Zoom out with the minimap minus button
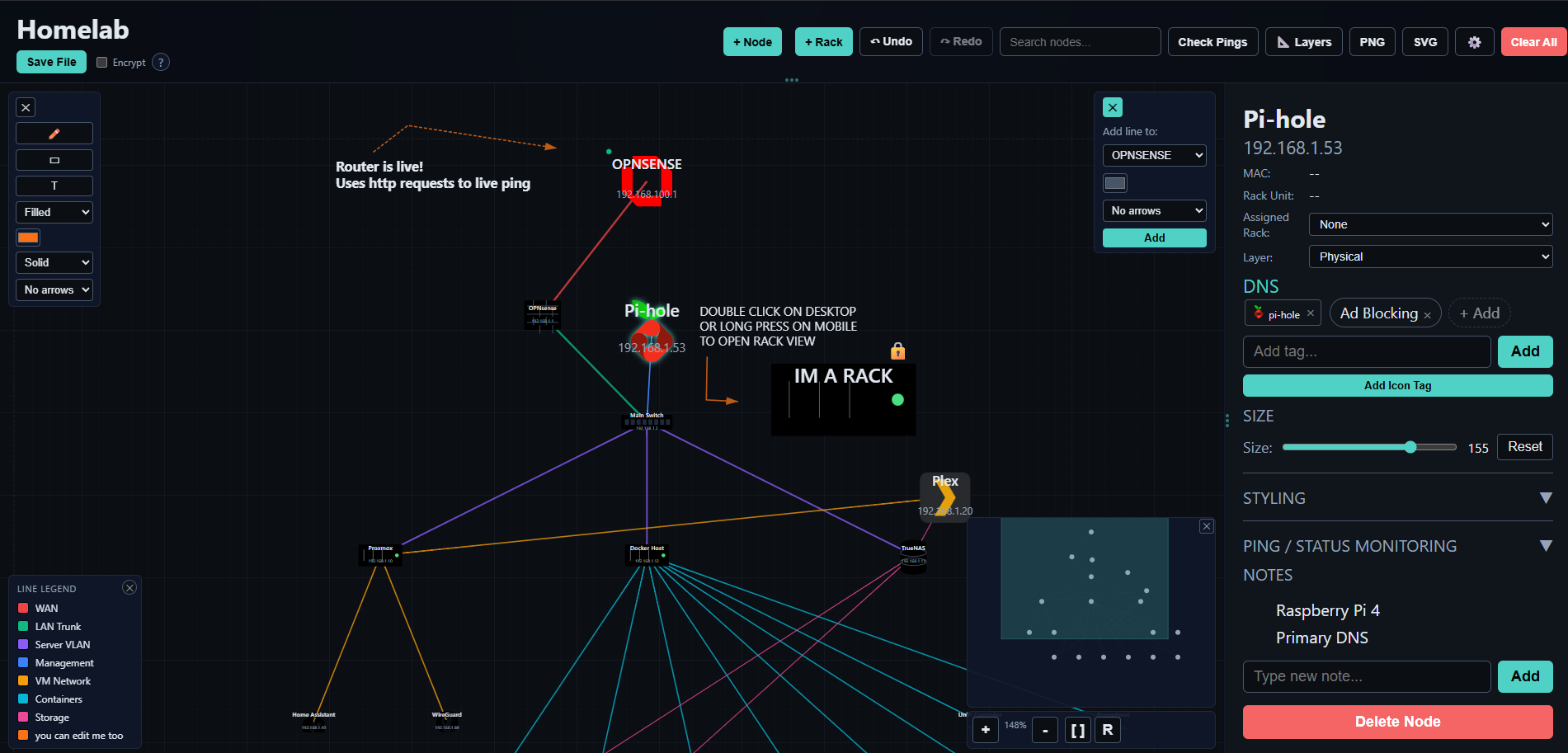 point(1045,730)
